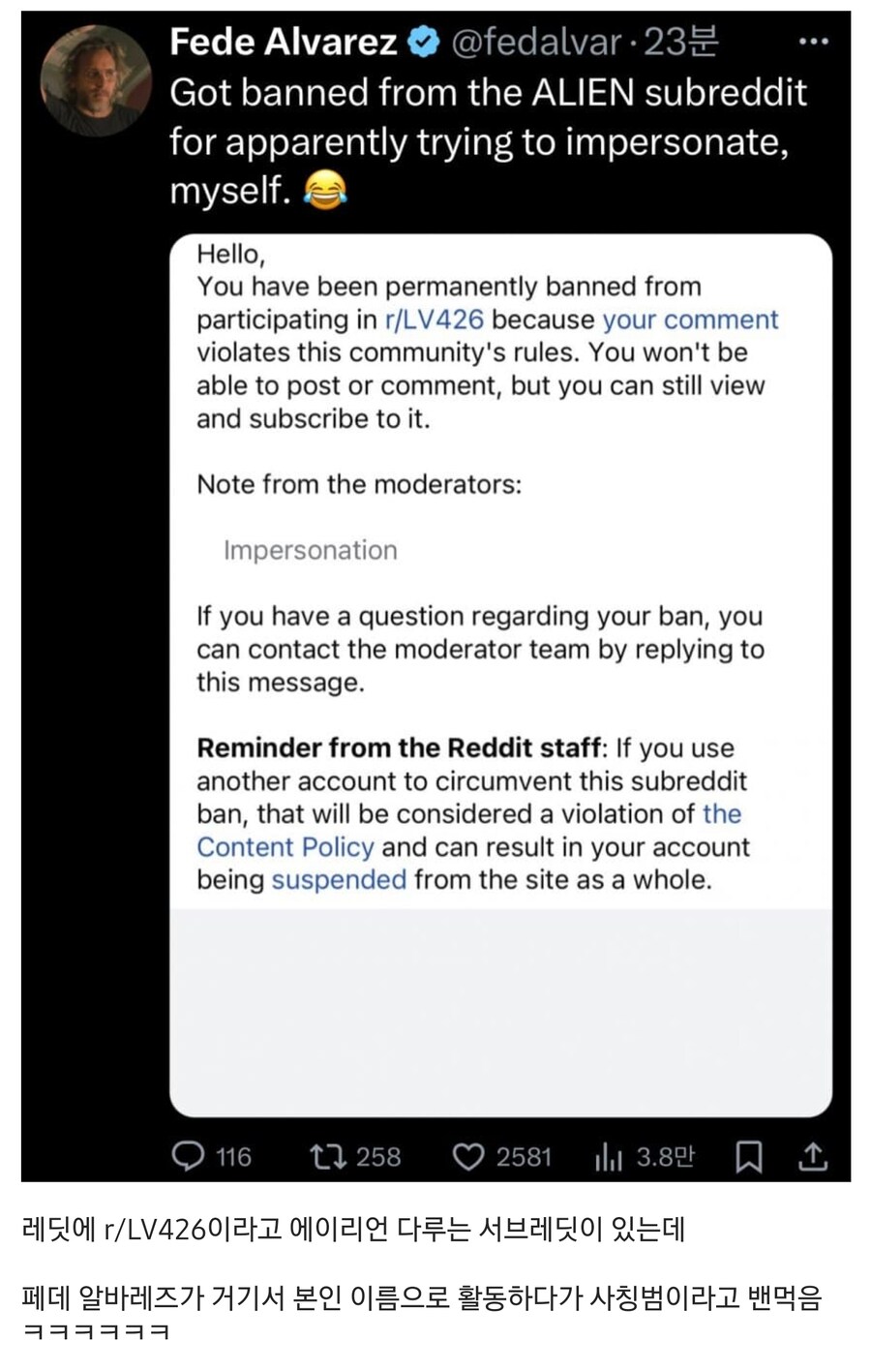Open the "your comment" link

(x=690, y=320)
